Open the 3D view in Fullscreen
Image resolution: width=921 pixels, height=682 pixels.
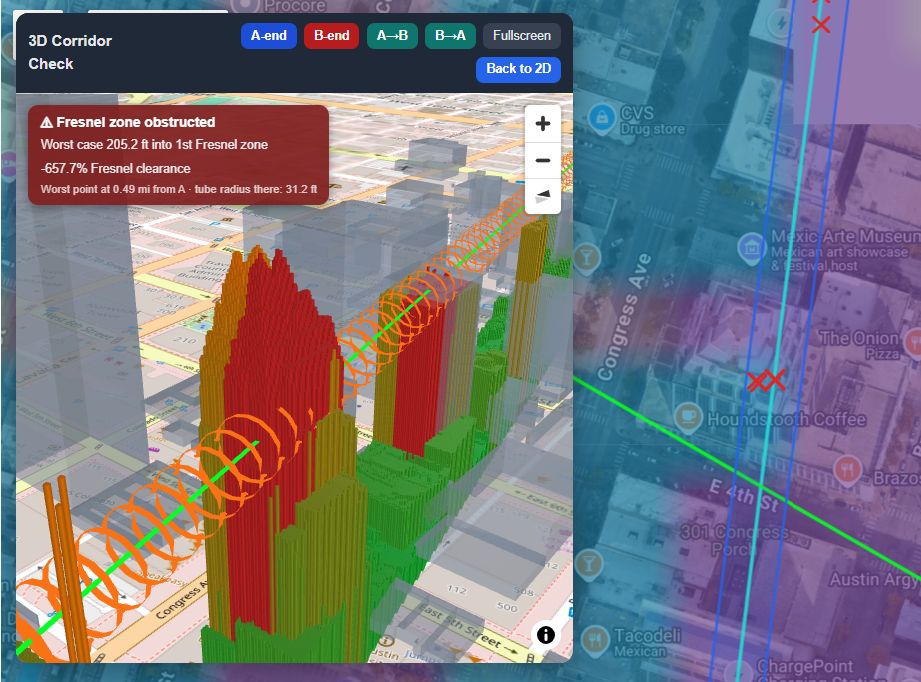coord(522,36)
